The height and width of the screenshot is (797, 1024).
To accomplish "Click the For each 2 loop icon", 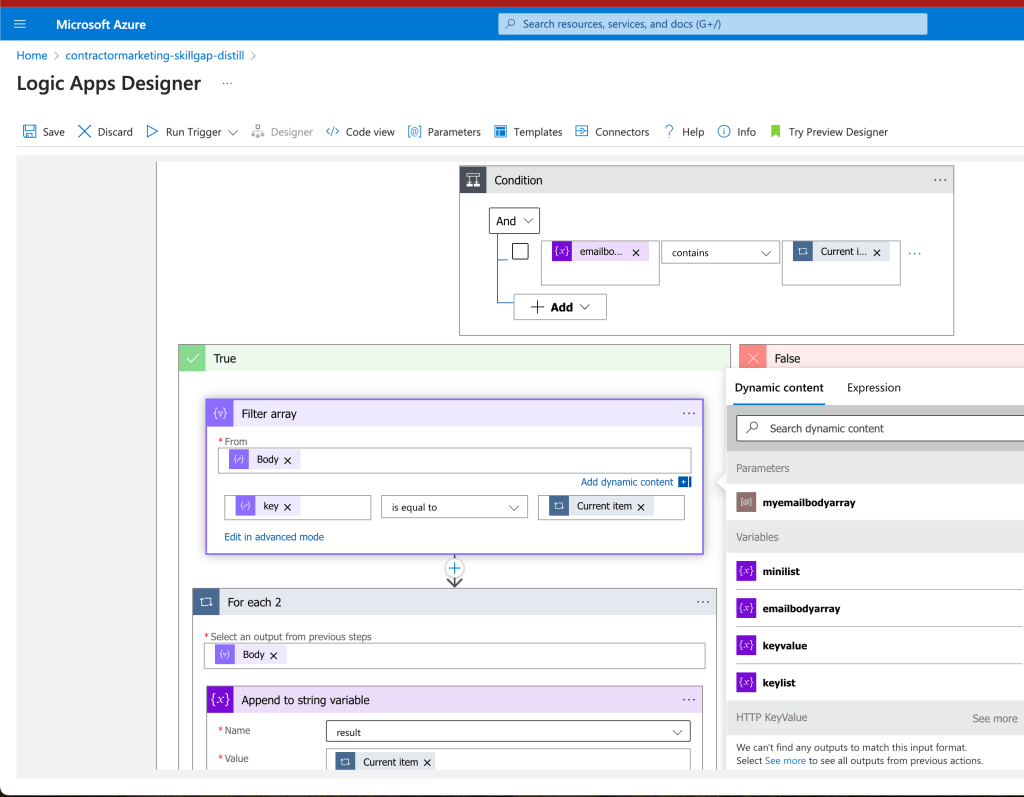I will pos(206,602).
